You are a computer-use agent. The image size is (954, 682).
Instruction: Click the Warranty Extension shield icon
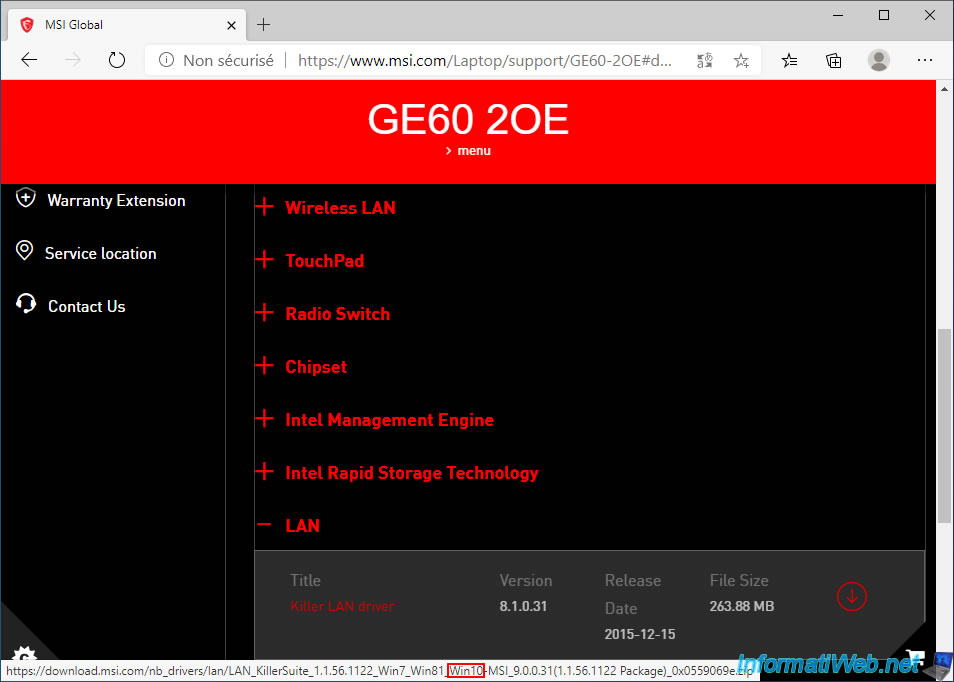tap(26, 198)
